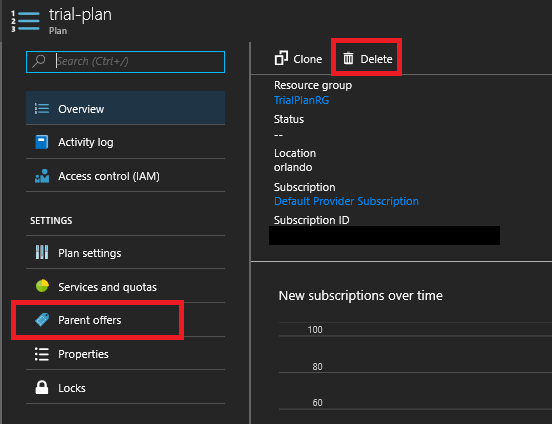
Task: Click the Subscription ID label
Action: (312, 220)
